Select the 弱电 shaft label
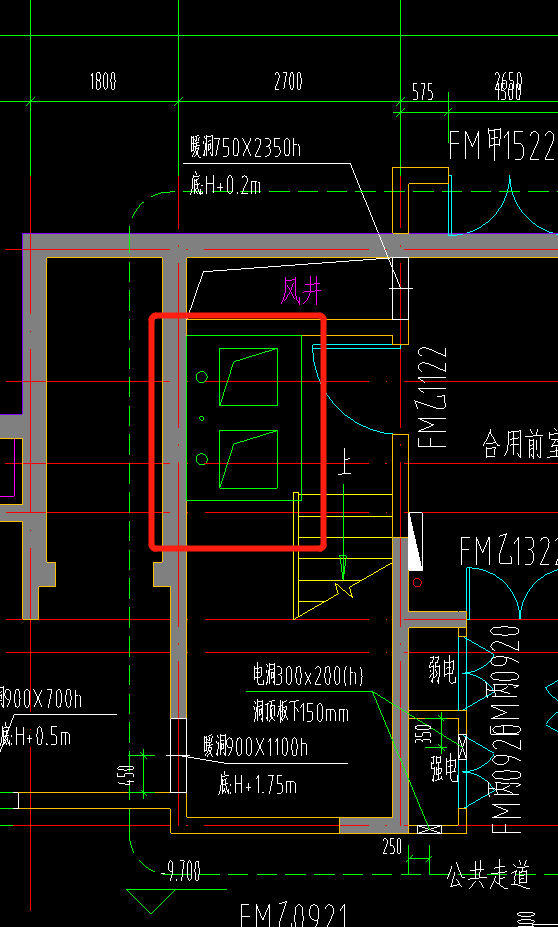The width and height of the screenshot is (558, 927). 443,671
